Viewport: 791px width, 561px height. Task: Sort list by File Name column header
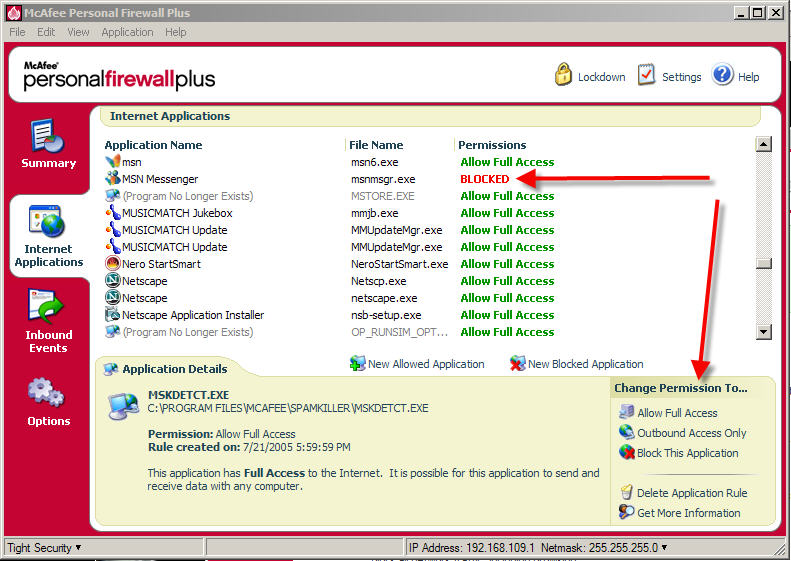click(376, 145)
